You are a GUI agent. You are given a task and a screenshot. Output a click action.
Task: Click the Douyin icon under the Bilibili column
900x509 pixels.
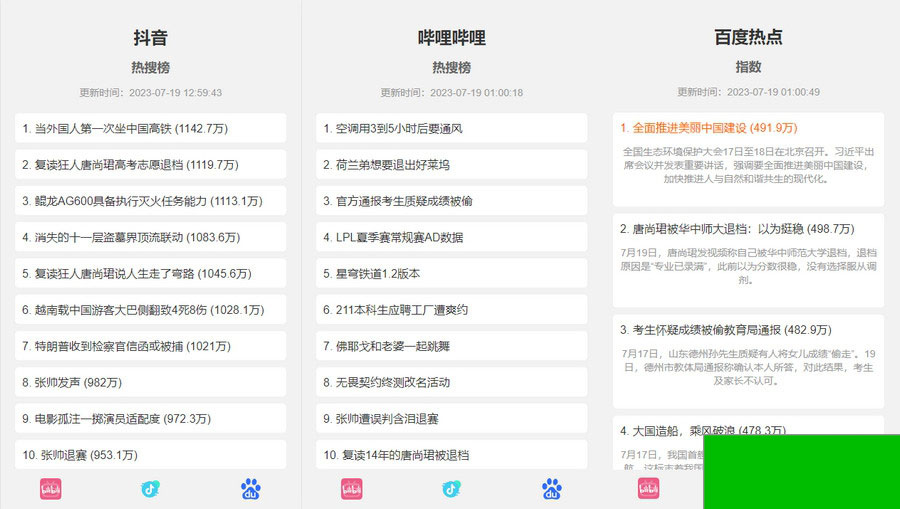pos(451,489)
